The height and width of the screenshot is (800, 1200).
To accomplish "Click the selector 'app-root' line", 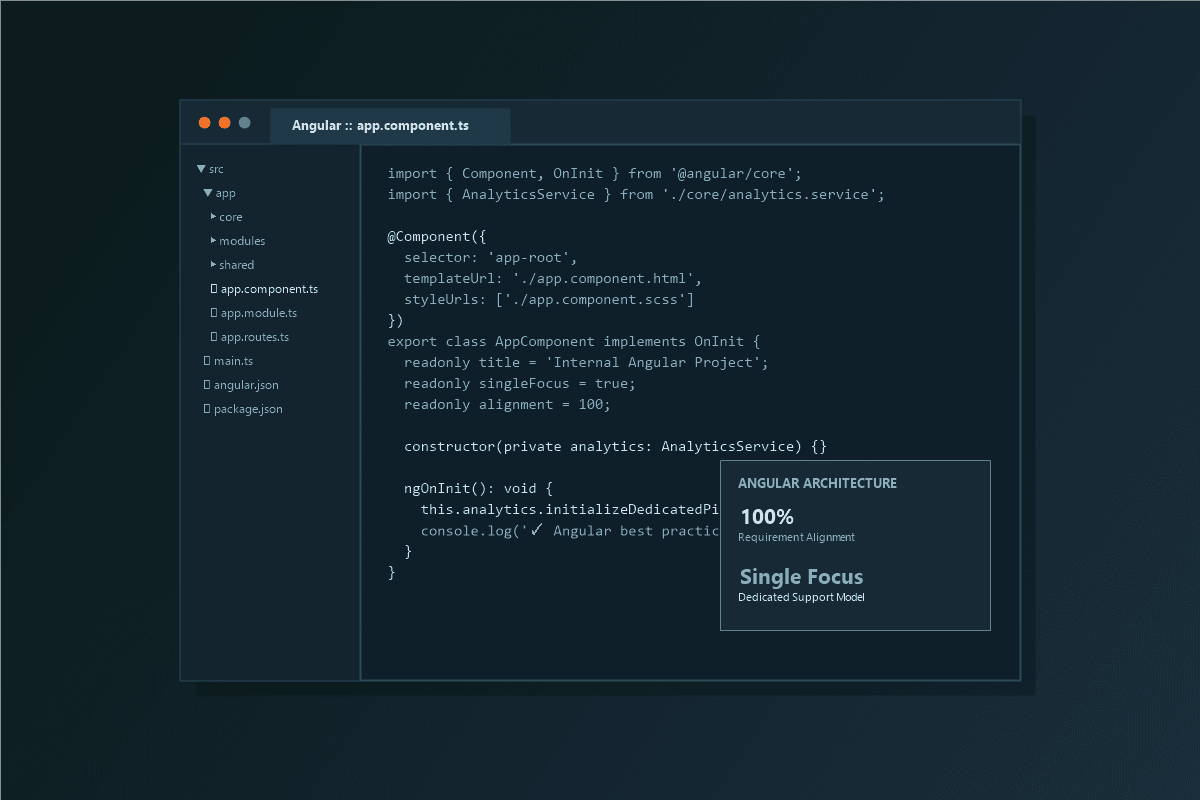I will (x=491, y=257).
